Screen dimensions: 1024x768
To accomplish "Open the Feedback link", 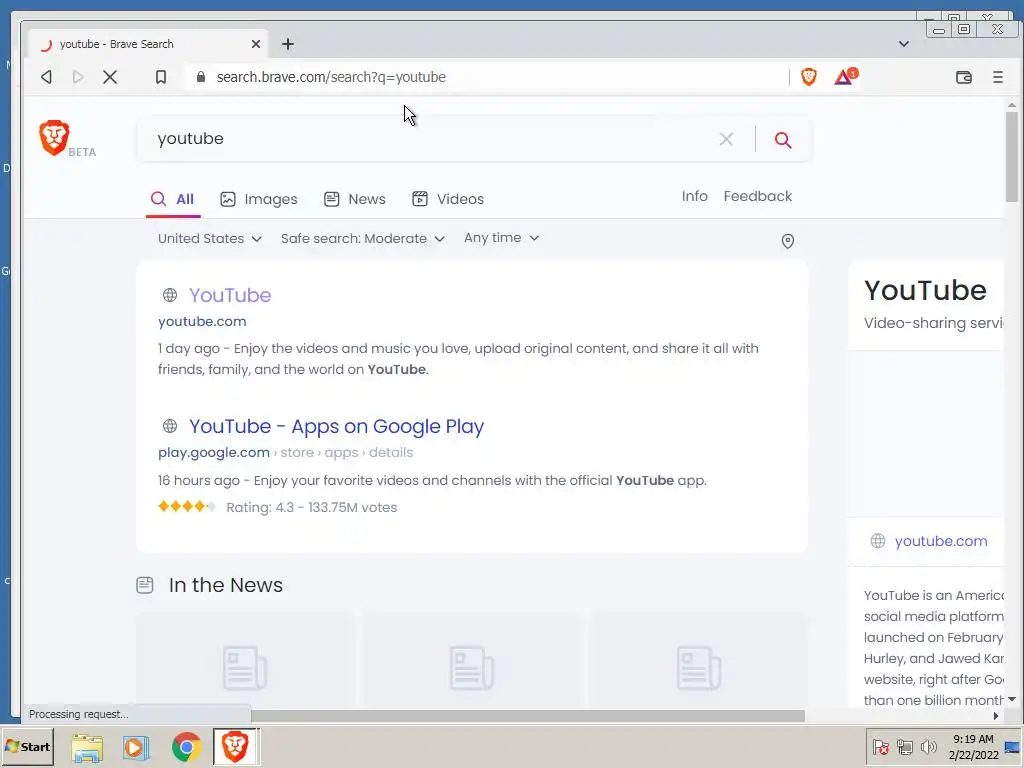I will tap(758, 196).
